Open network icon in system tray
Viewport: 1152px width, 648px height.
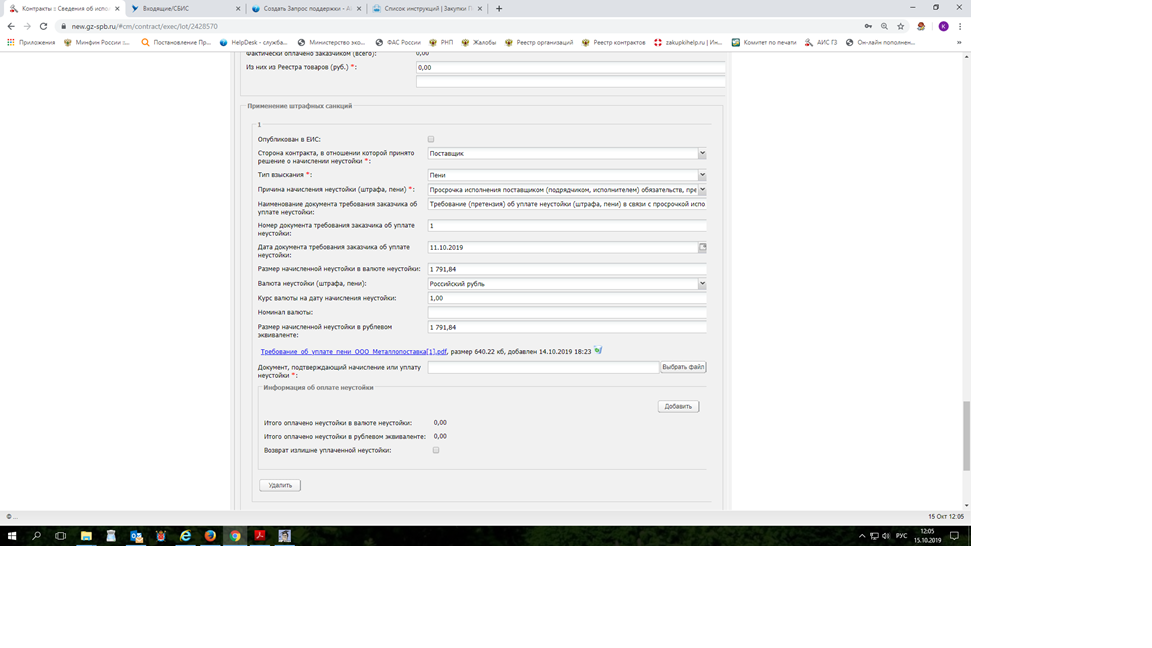[874, 536]
